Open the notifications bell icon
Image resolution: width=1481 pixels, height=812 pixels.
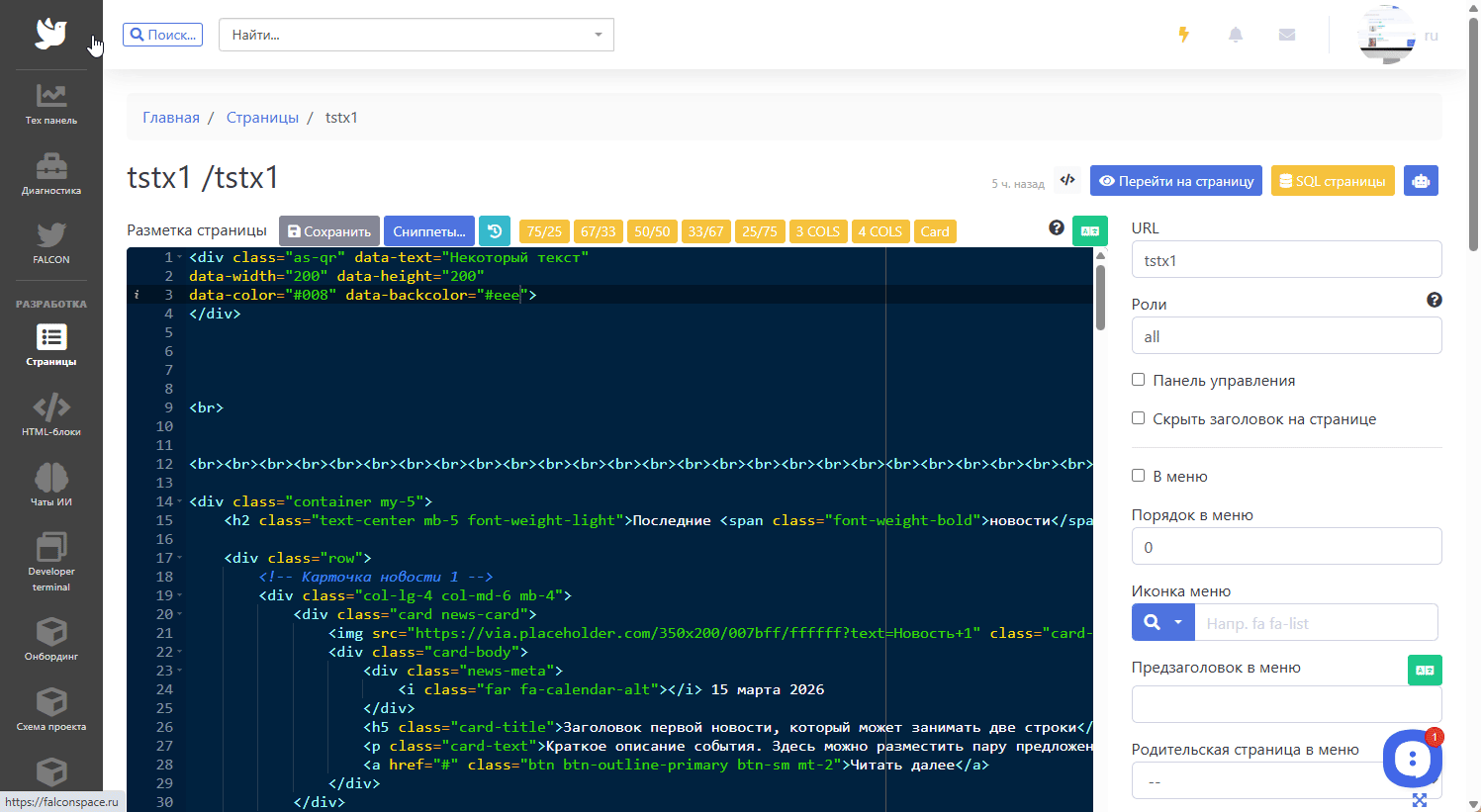pos(1236,35)
